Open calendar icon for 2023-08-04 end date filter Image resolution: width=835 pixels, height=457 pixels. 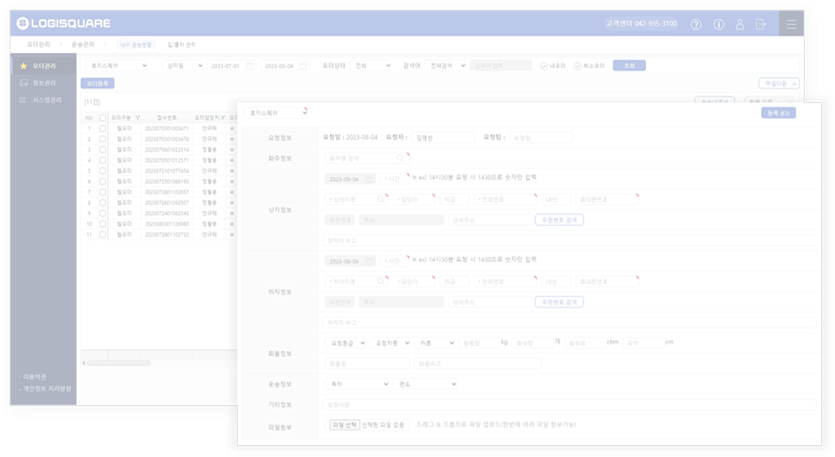click(303, 66)
